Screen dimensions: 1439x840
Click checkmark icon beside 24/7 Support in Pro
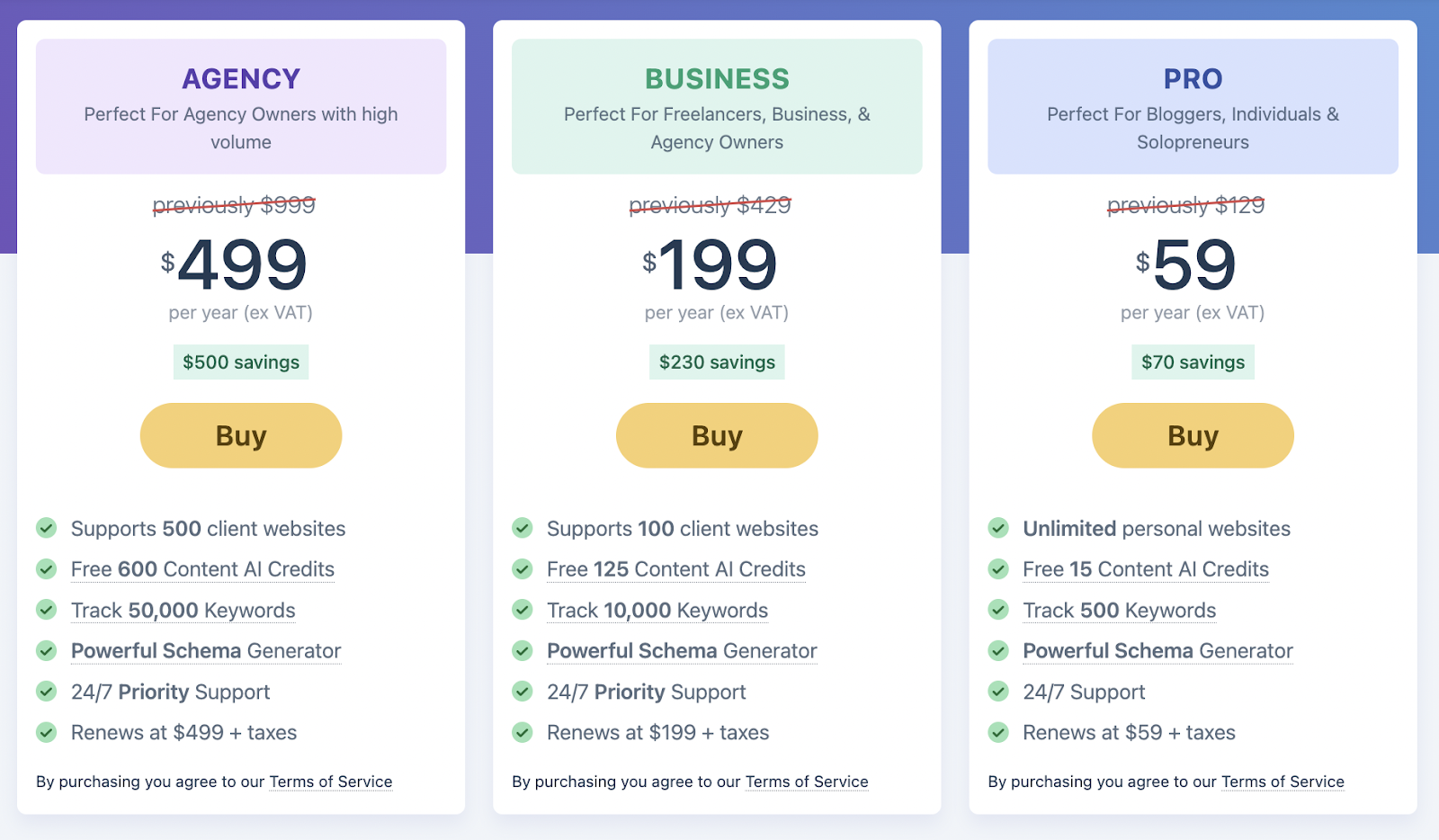(998, 692)
